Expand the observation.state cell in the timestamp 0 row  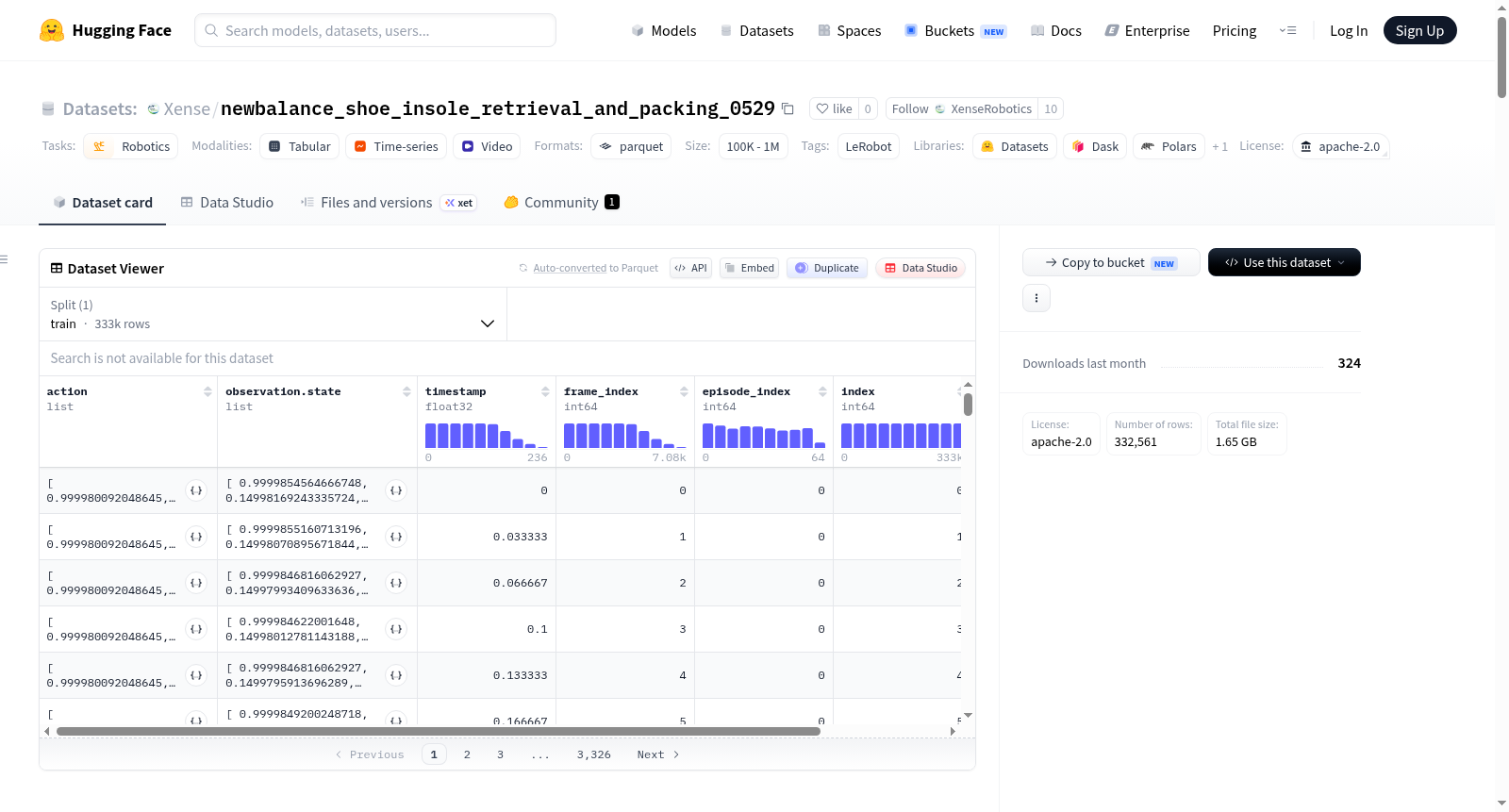(396, 490)
